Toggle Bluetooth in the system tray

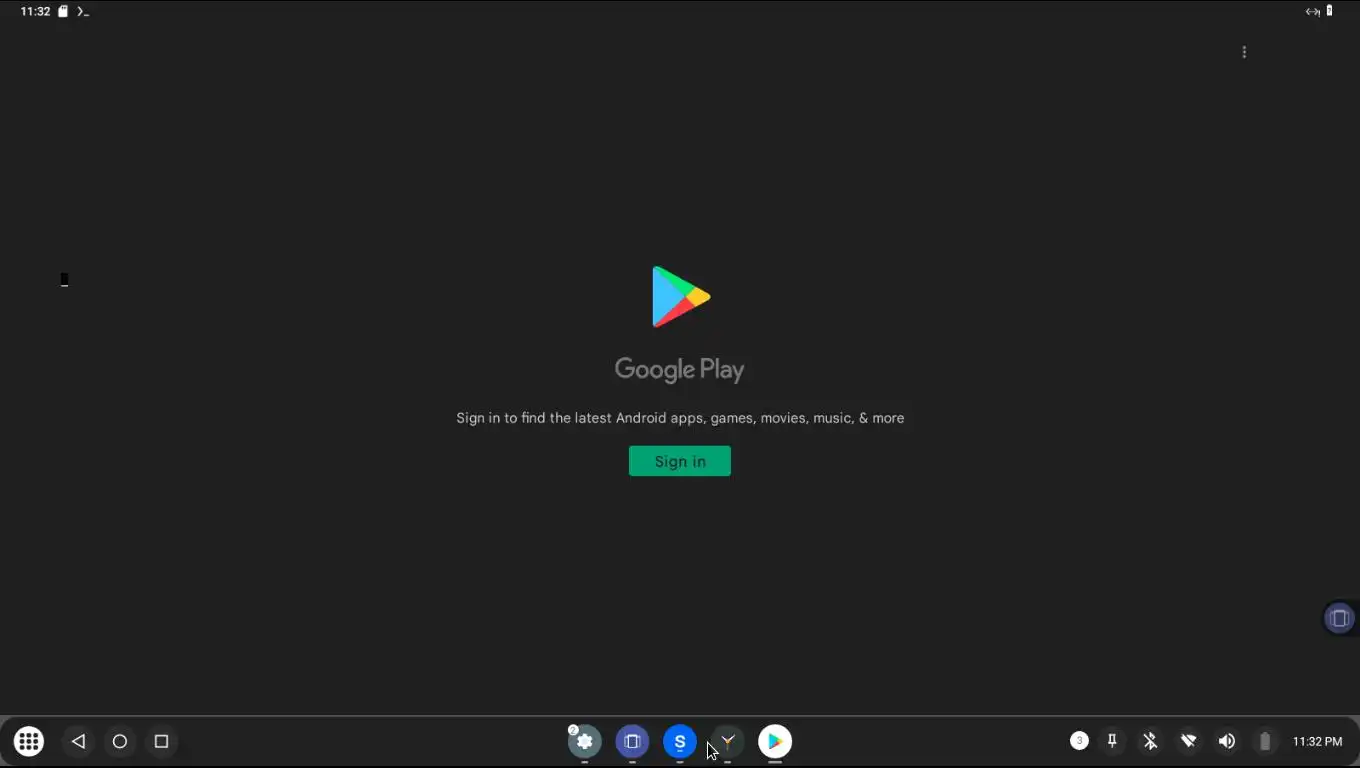click(1150, 741)
